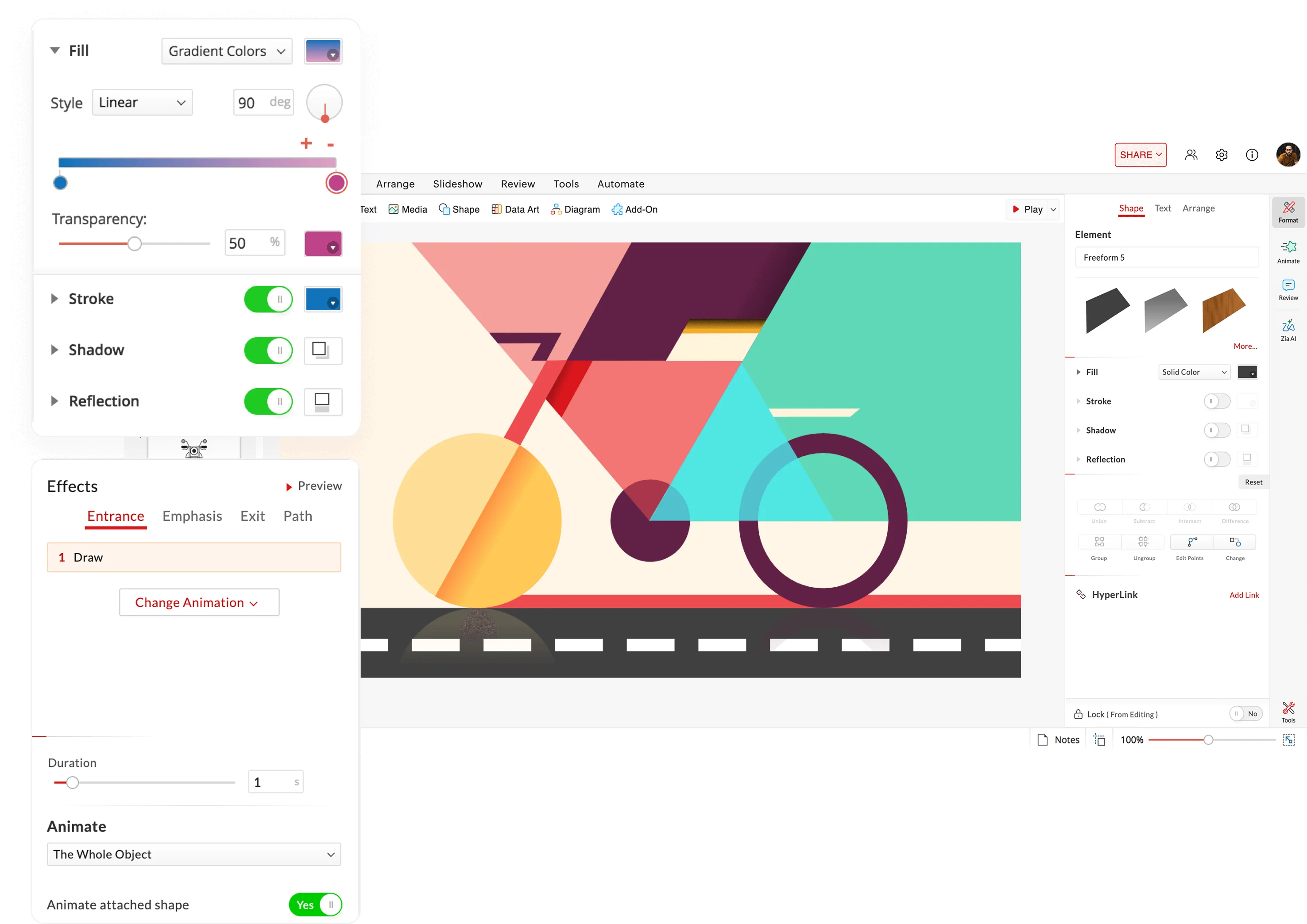Insert Media from toolbar
1307x924 pixels.
(x=408, y=209)
